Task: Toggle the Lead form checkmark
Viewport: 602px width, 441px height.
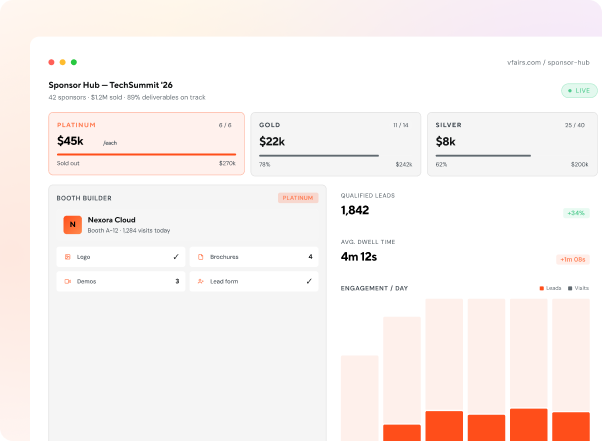Action: (309, 281)
